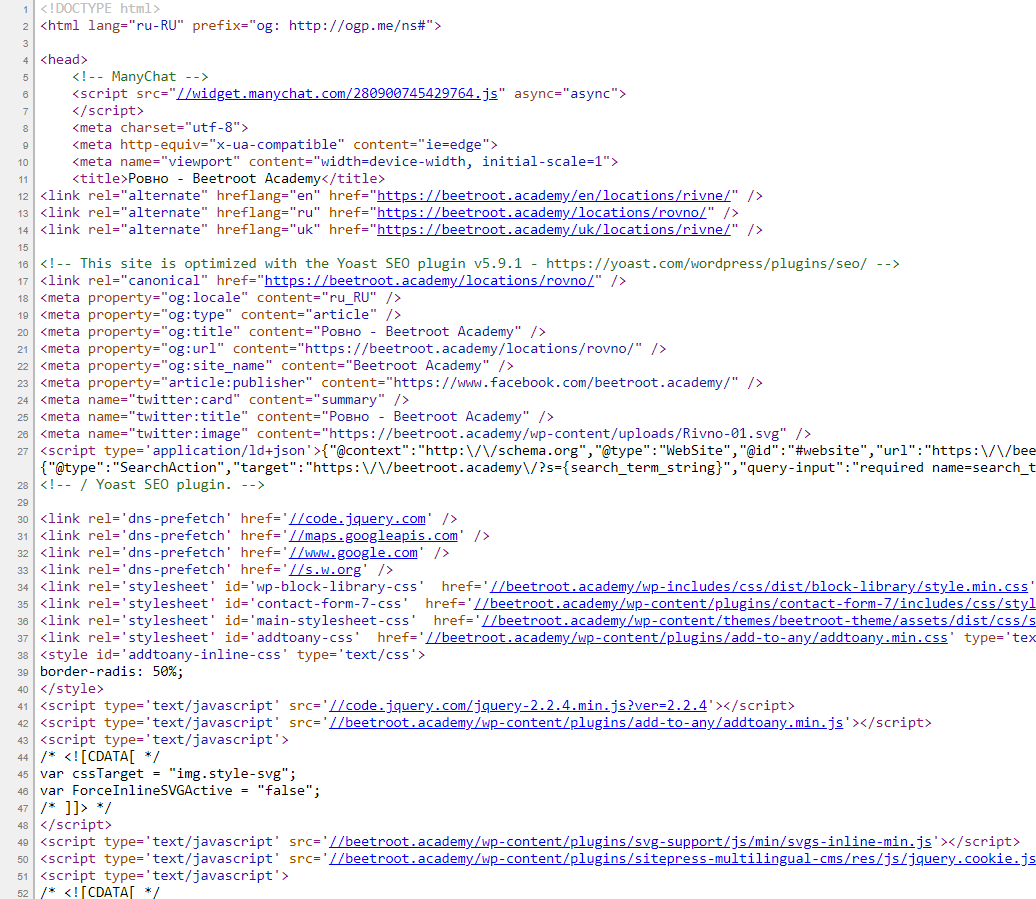Image resolution: width=1036 pixels, height=899 pixels.
Task: Click the og:site_name meta tag line
Action: coord(277,366)
